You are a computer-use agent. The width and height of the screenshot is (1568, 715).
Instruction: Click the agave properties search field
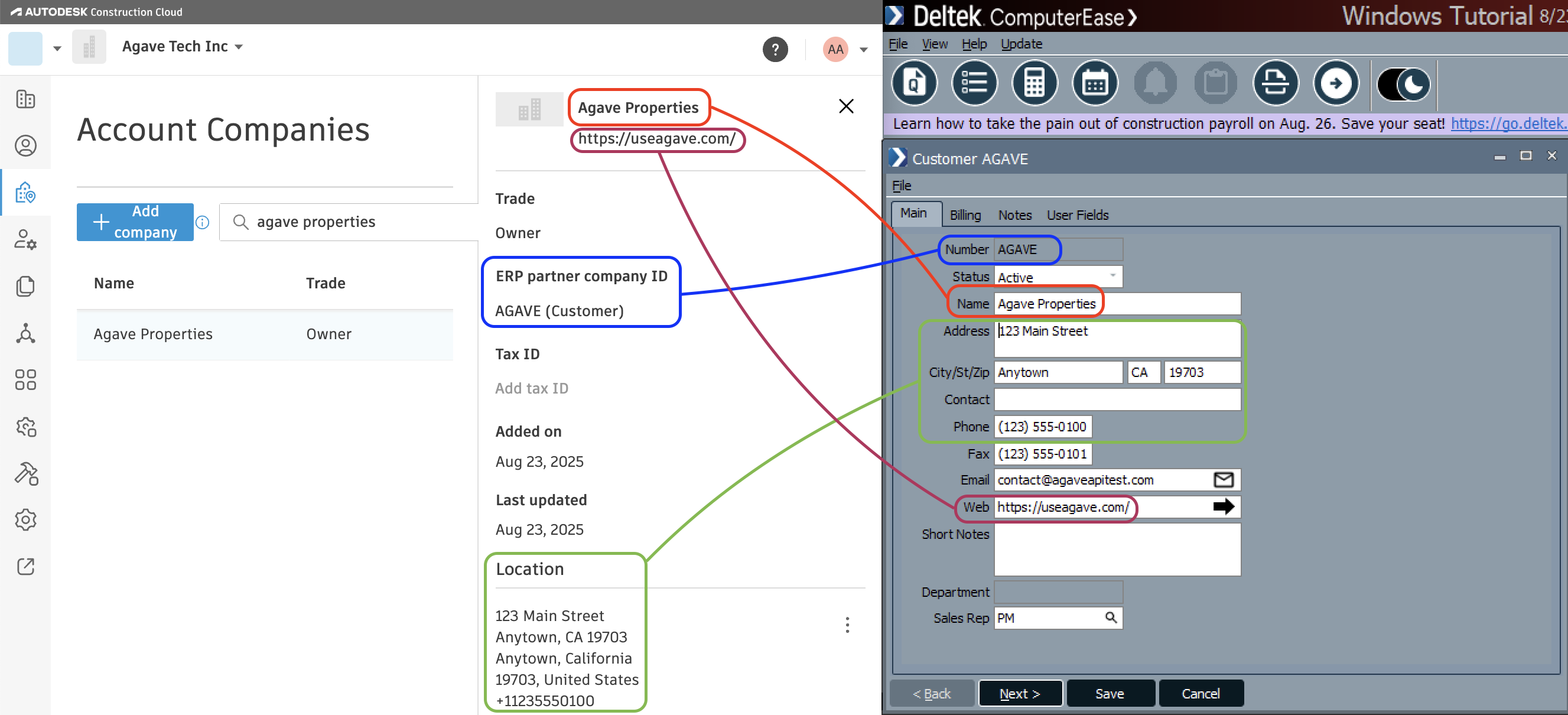[x=349, y=222]
